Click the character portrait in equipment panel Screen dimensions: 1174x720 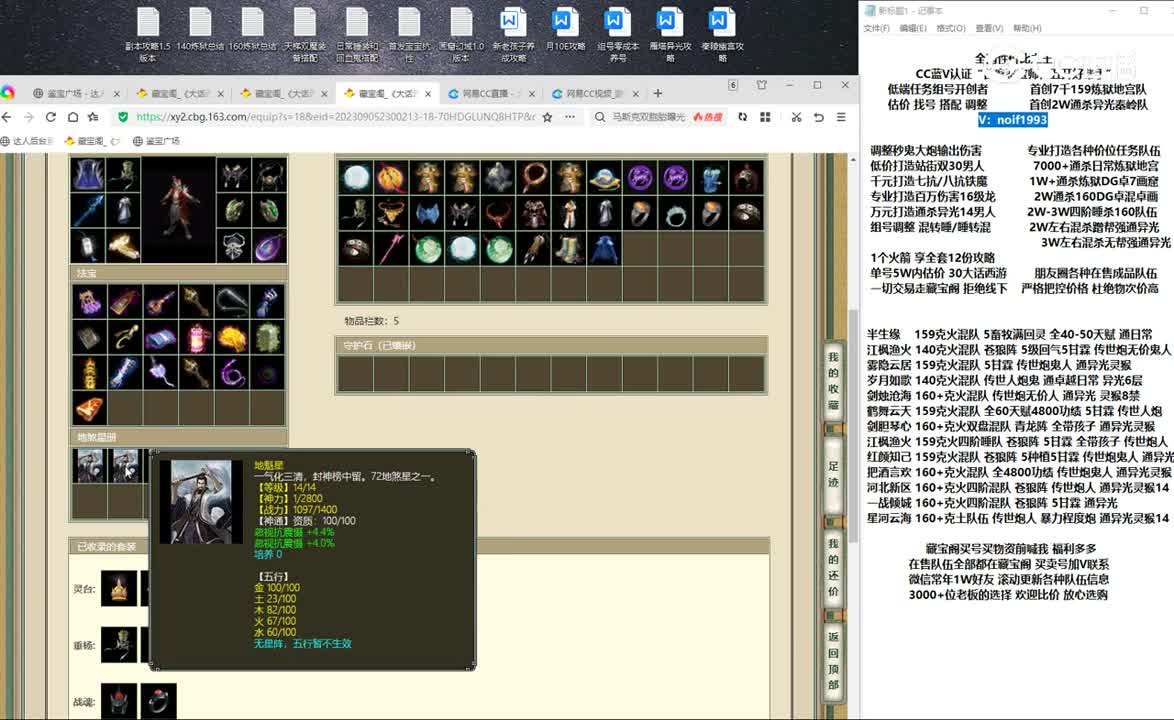178,210
